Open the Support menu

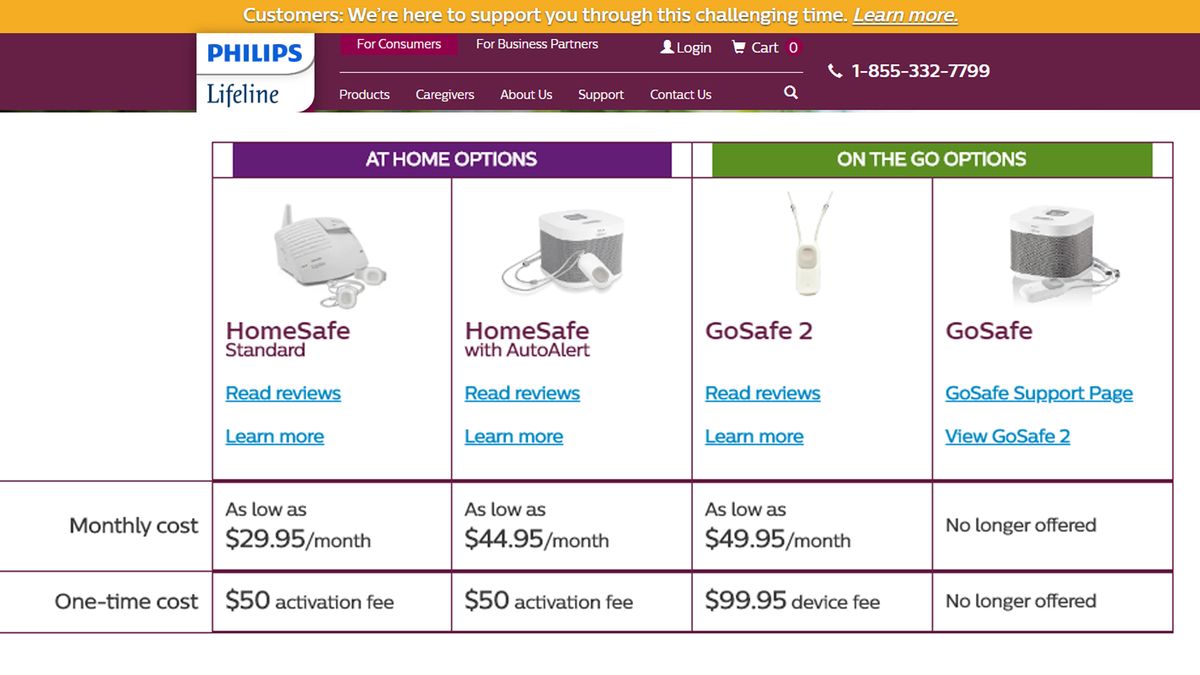pos(601,94)
